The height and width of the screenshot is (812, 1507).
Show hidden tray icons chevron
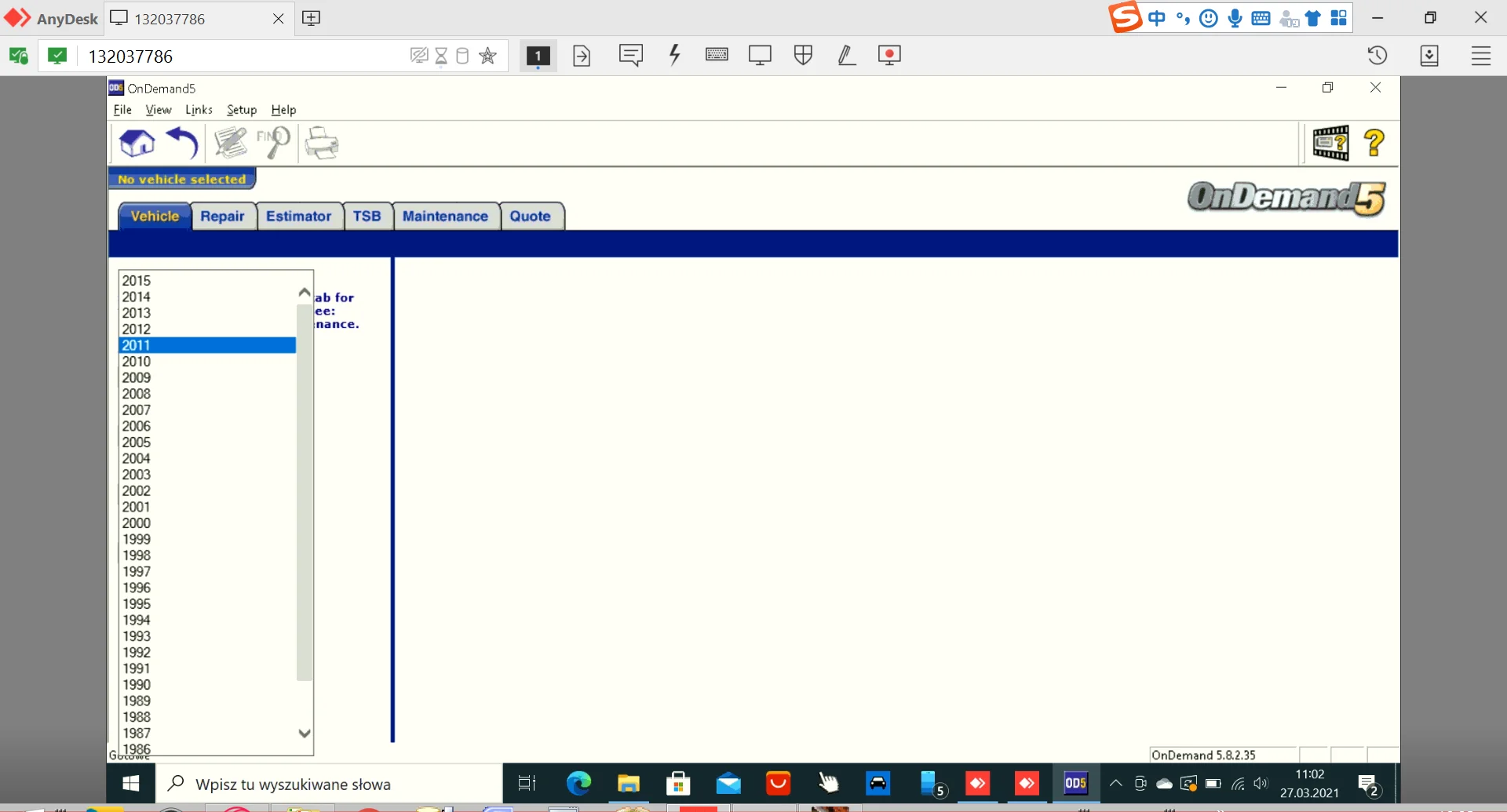1115,783
